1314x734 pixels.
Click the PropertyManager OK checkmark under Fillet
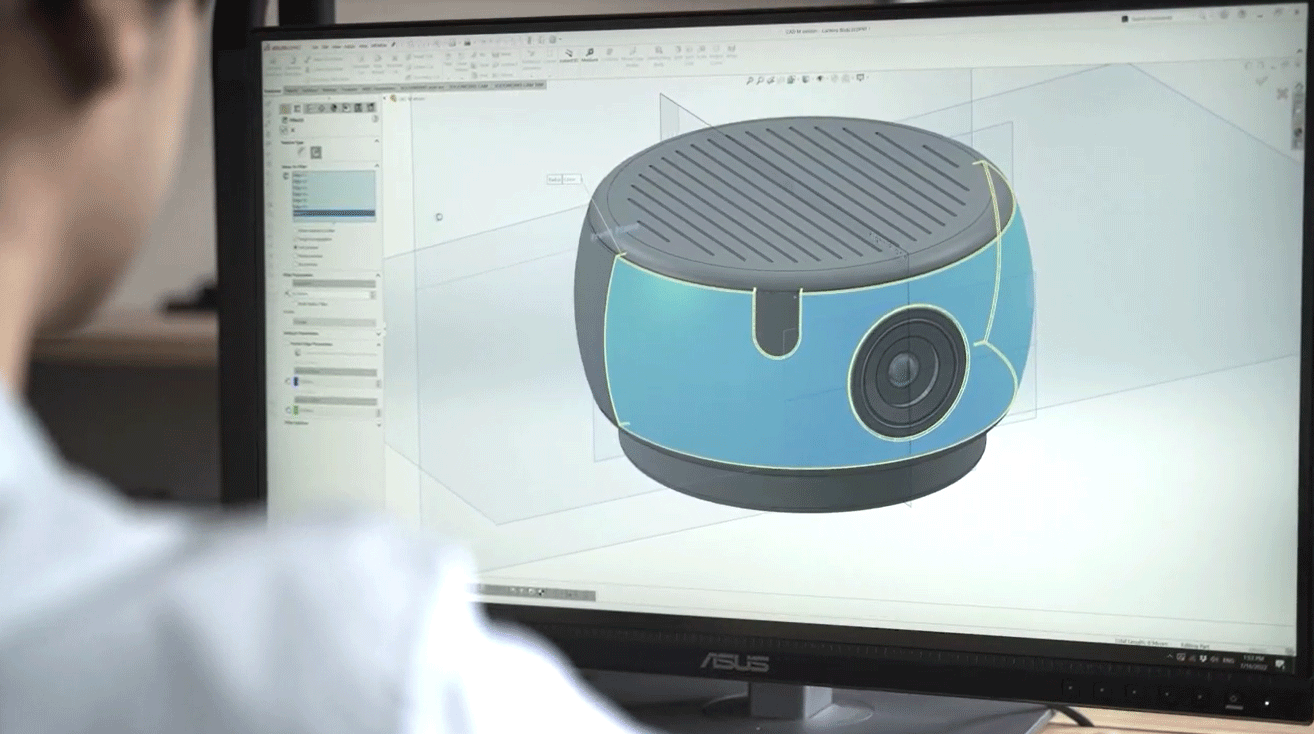[284, 130]
